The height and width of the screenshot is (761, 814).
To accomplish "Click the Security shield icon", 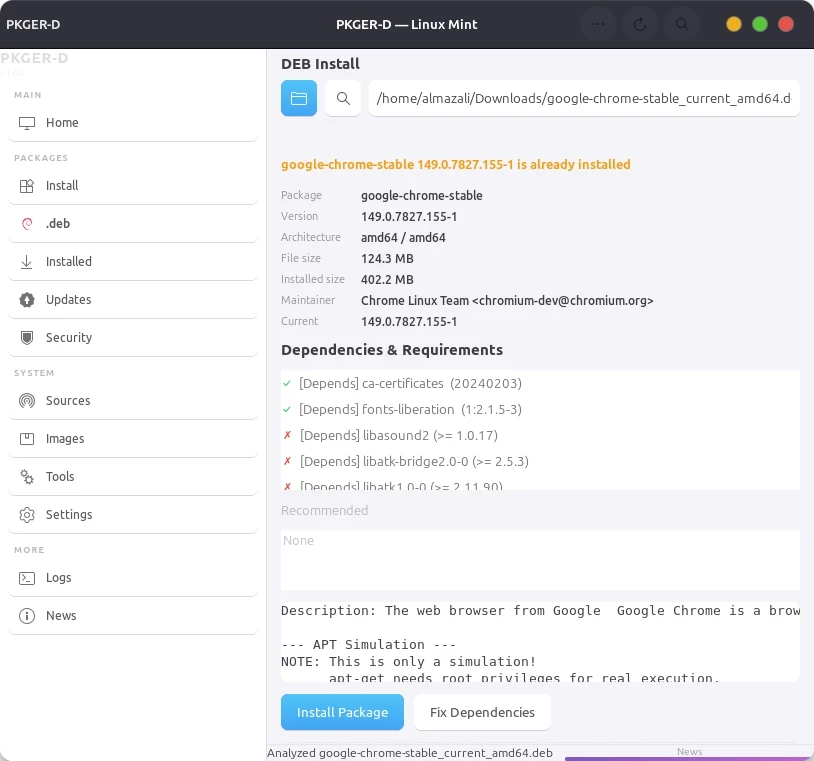I will 27,338.
